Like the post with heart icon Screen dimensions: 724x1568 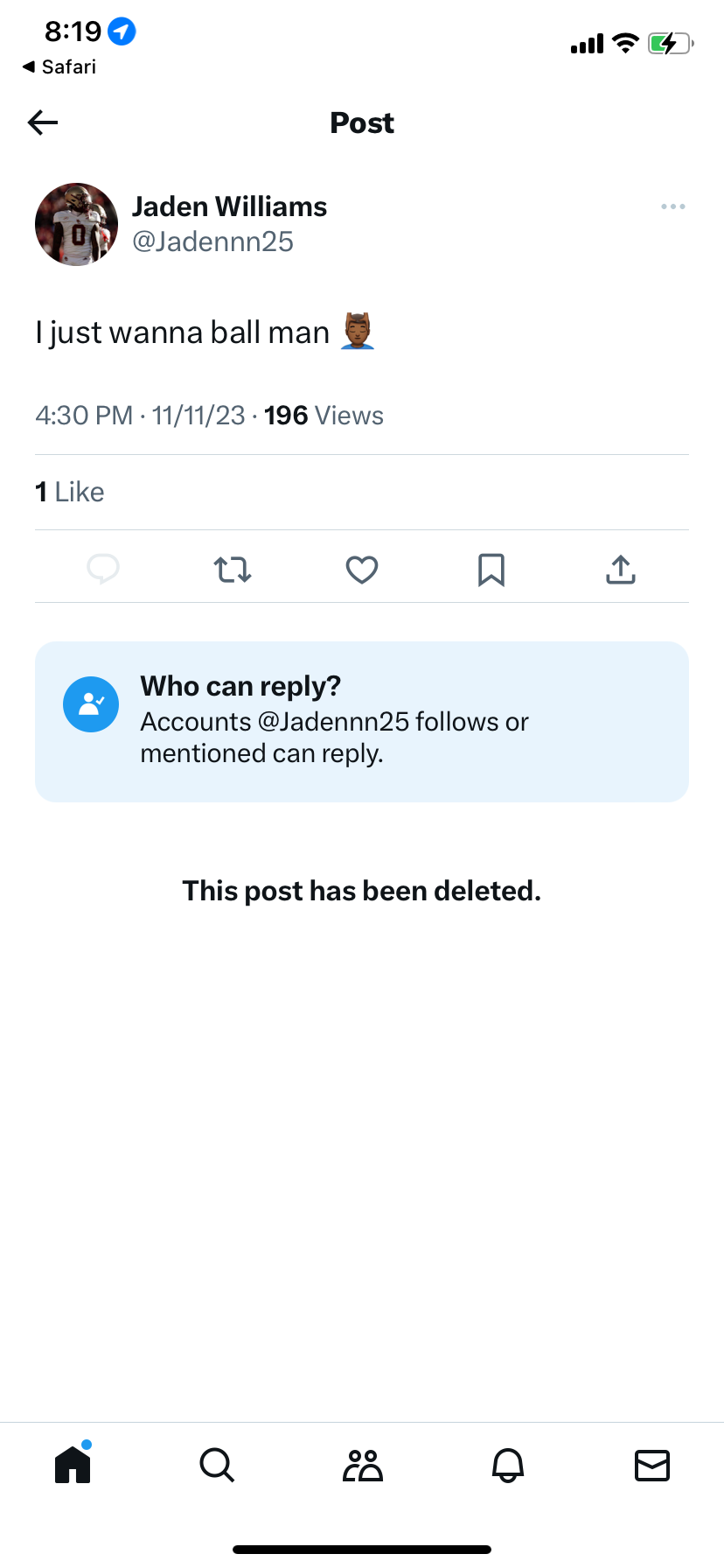(362, 570)
